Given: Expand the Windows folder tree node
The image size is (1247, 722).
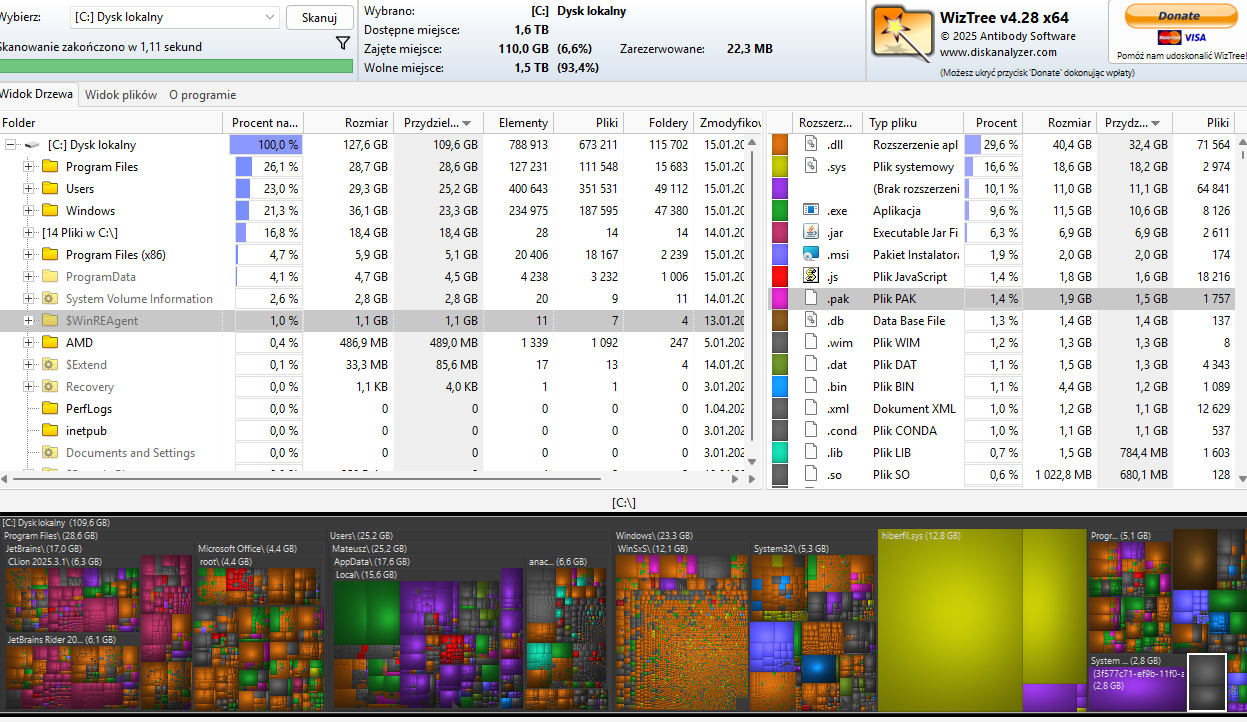Looking at the screenshot, I should click(x=28, y=211).
